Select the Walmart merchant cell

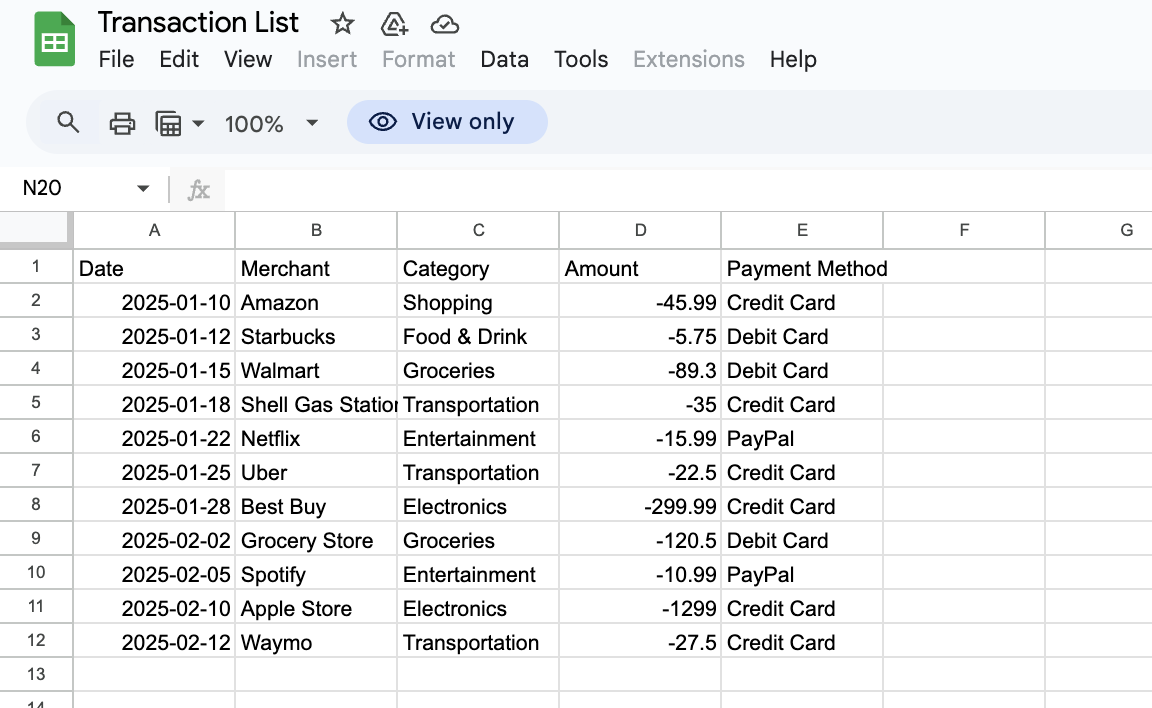click(x=316, y=369)
